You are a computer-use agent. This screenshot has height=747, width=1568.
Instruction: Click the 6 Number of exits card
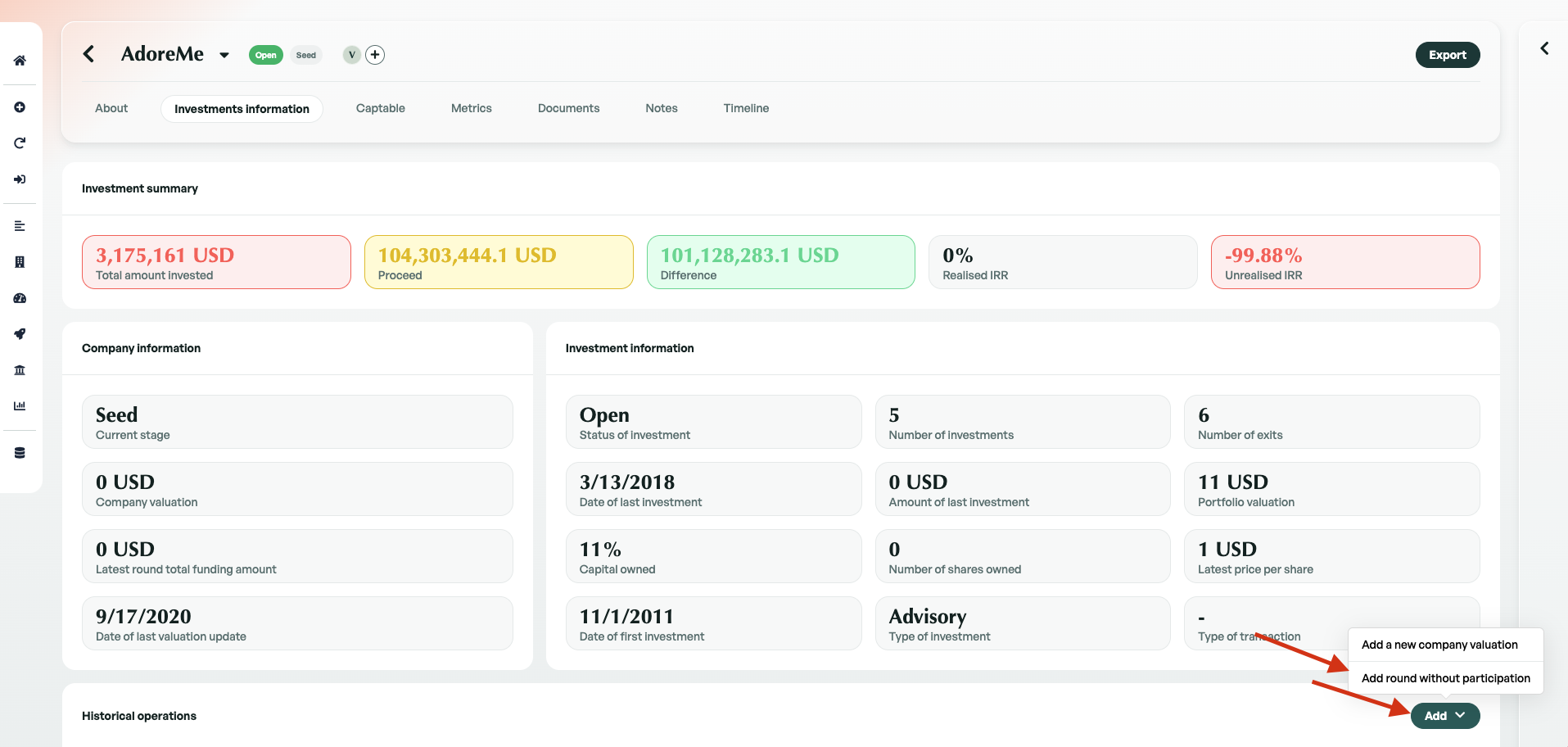click(1332, 422)
